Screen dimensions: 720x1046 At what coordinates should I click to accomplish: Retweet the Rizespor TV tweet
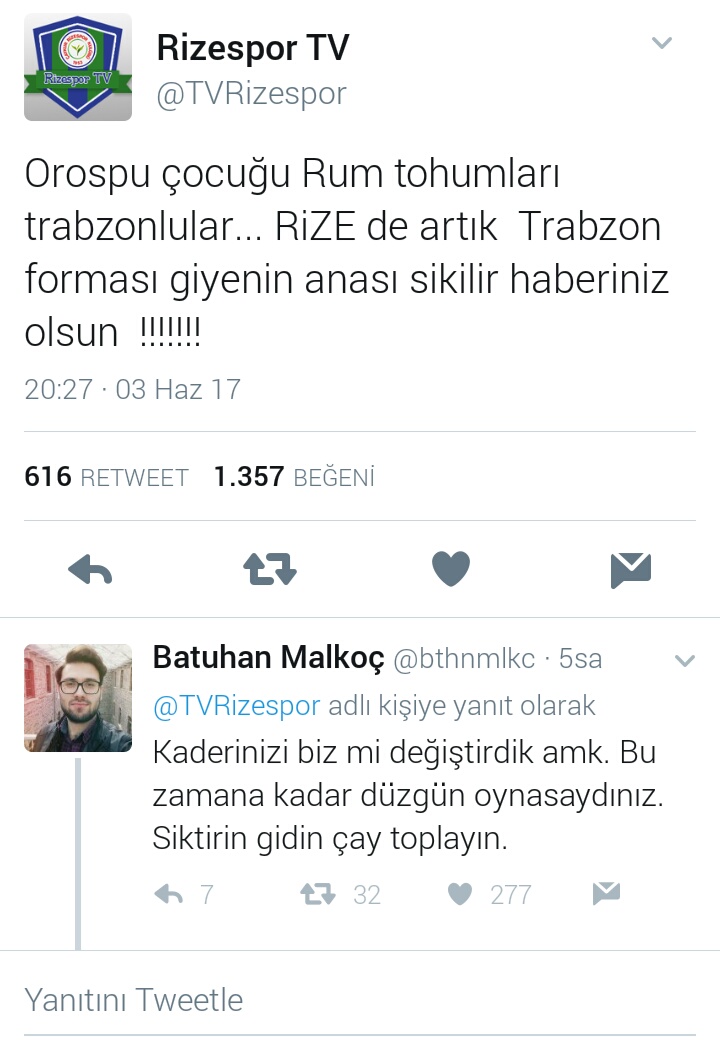pos(270,570)
